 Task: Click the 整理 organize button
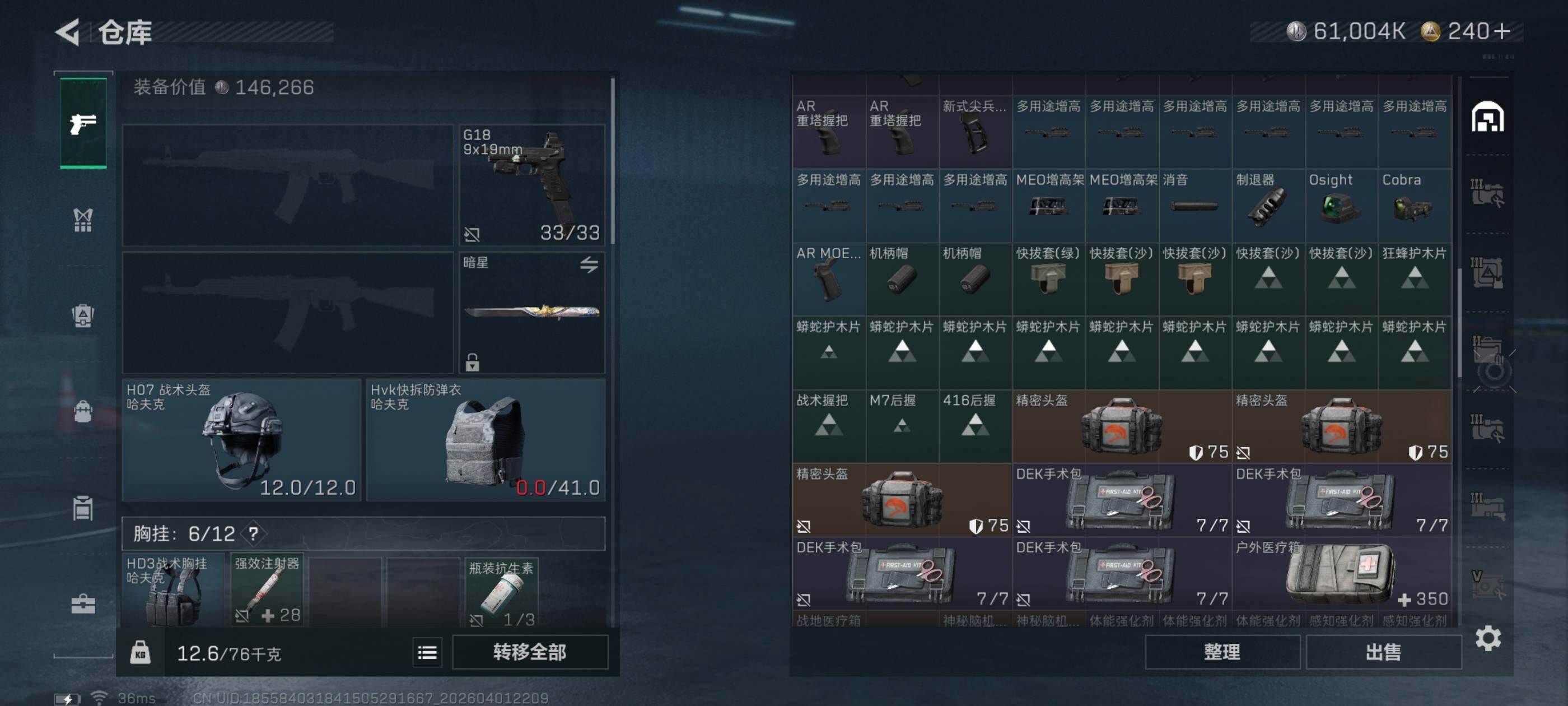[x=1222, y=652]
